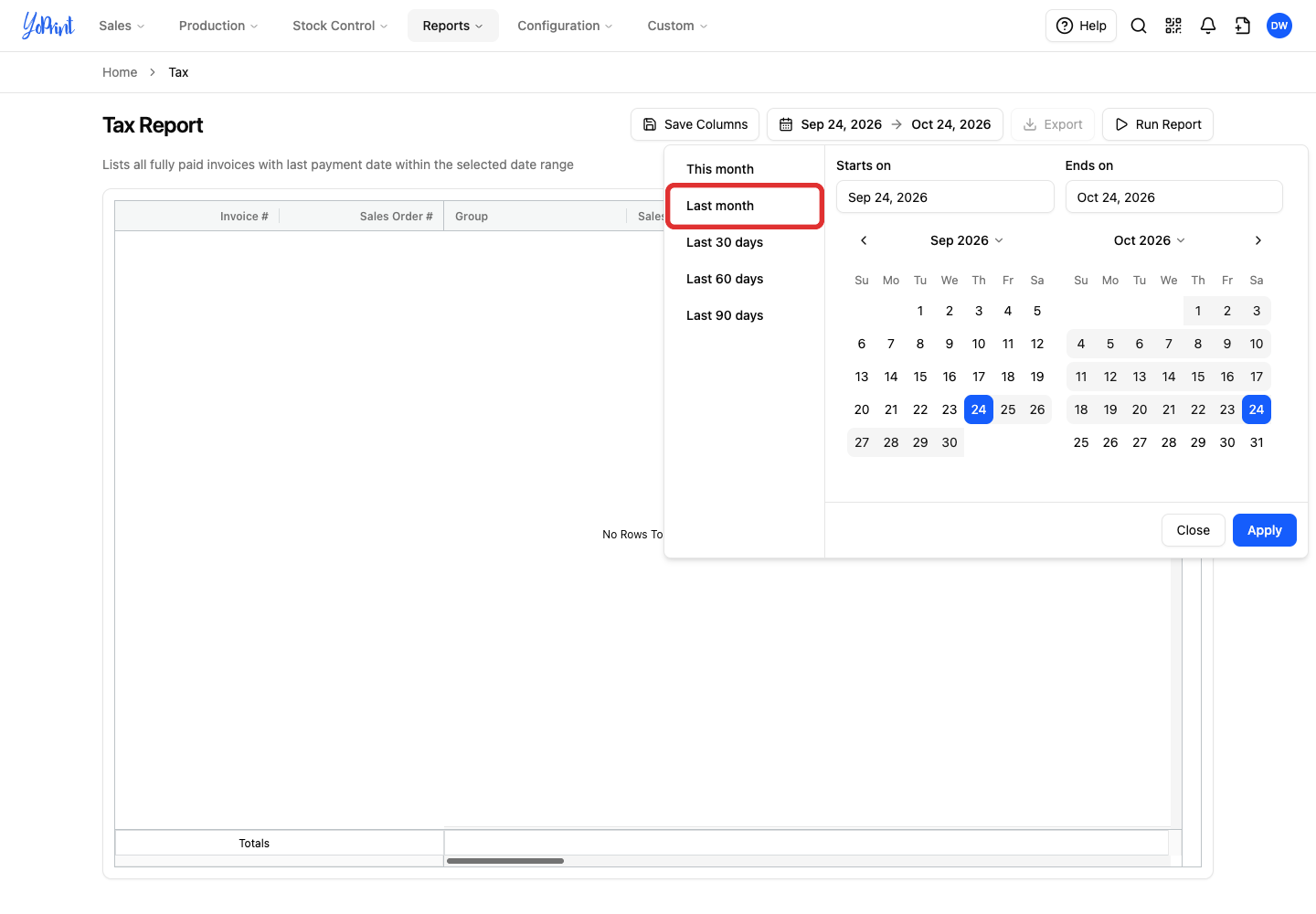Click Save Columns button
Viewport: 1316px width, 914px height.
[x=695, y=124]
